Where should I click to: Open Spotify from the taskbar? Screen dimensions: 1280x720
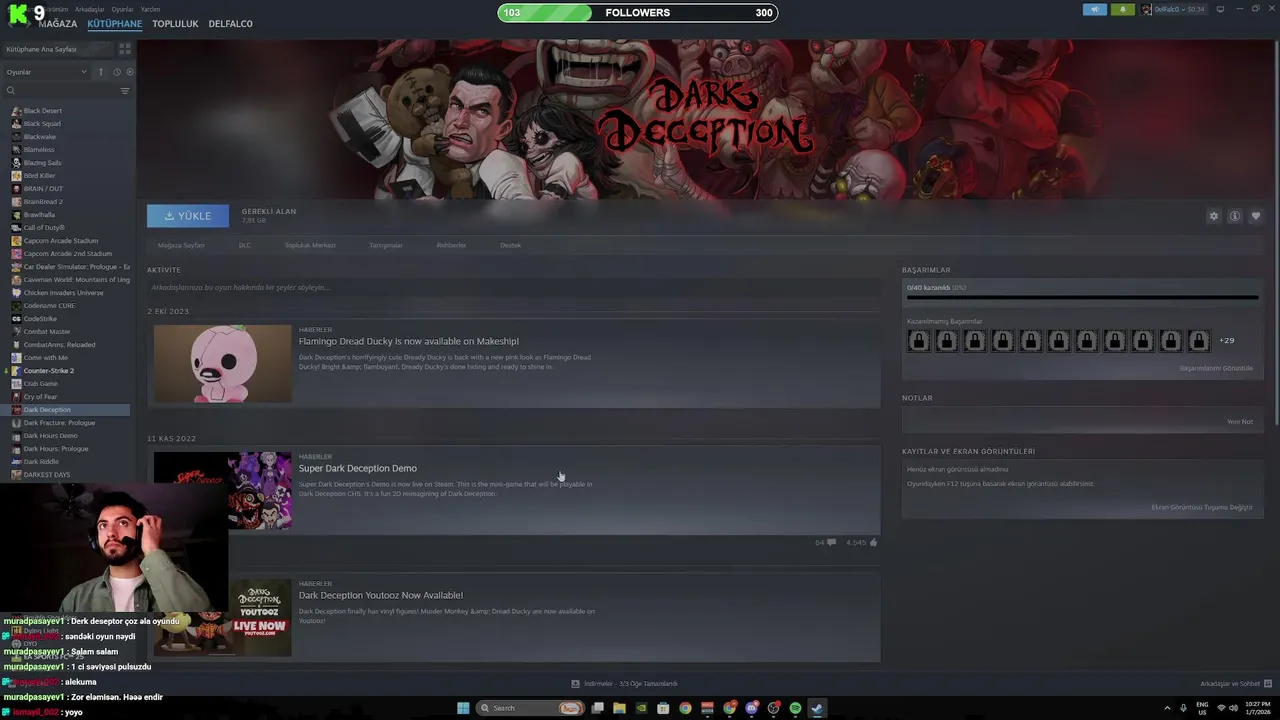tap(795, 708)
